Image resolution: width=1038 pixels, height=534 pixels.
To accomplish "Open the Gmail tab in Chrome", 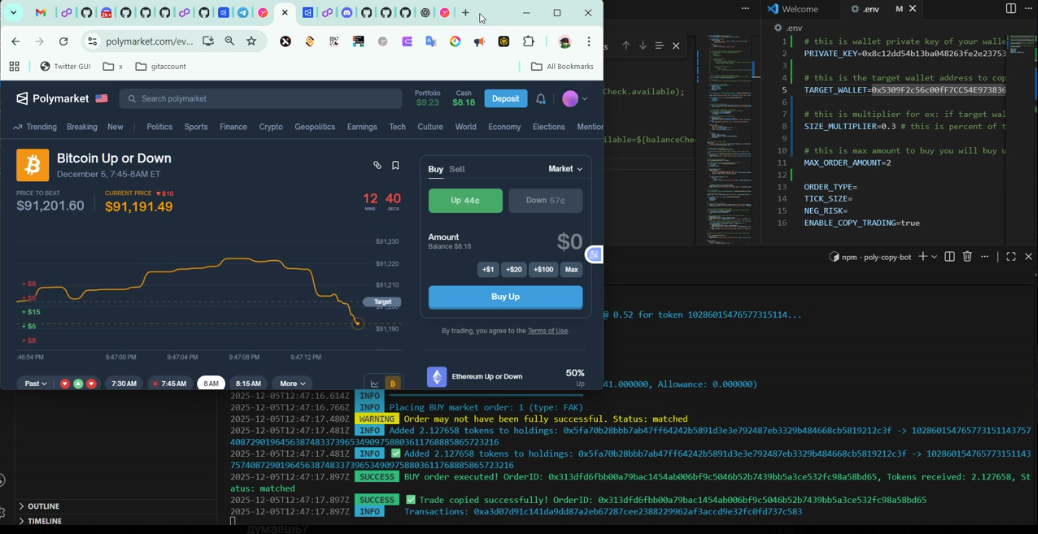I will (40, 13).
